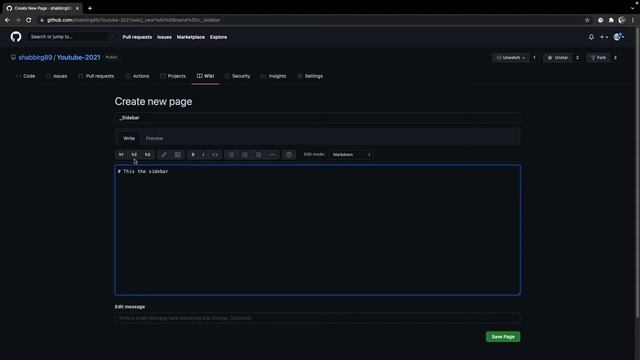Image resolution: width=640 pixels, height=360 pixels.
Task: Click the page title field containing _Sidebar
Action: point(318,118)
